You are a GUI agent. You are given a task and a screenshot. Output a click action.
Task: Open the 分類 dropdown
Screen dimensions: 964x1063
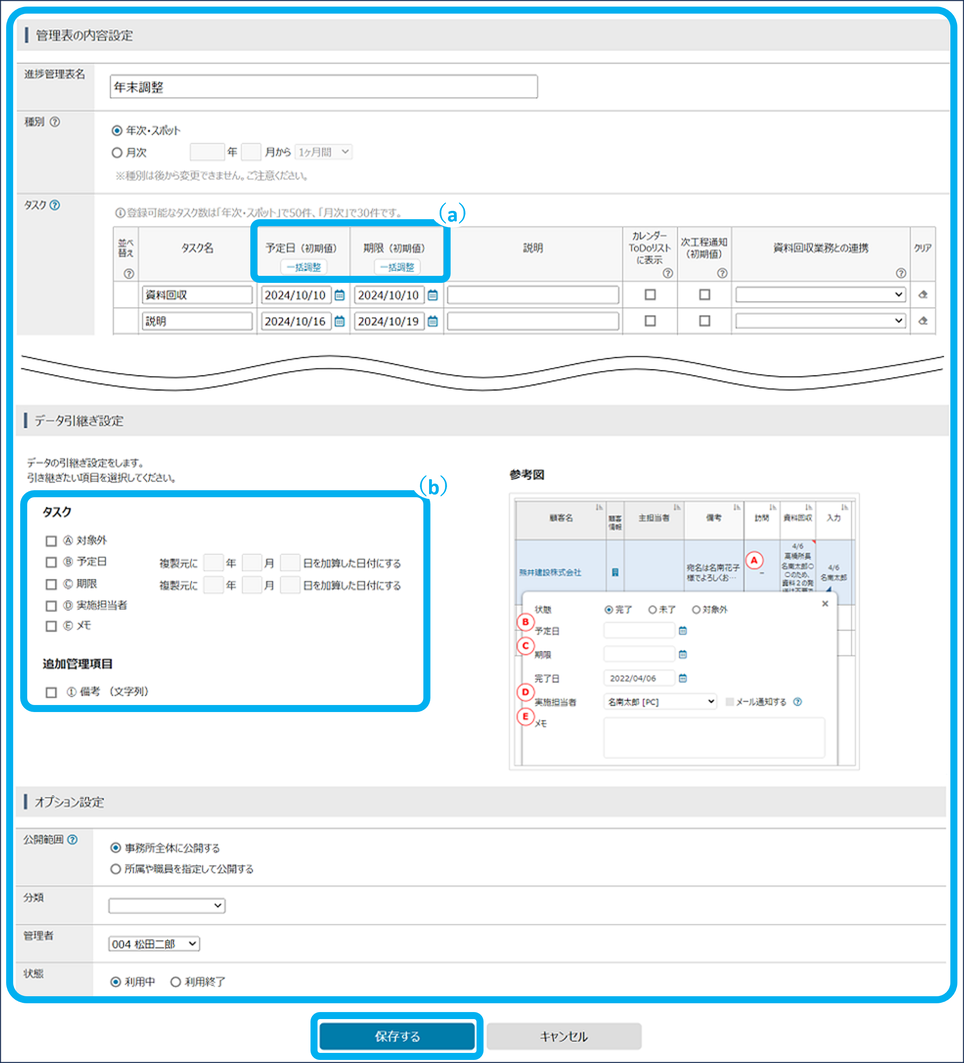[167, 906]
